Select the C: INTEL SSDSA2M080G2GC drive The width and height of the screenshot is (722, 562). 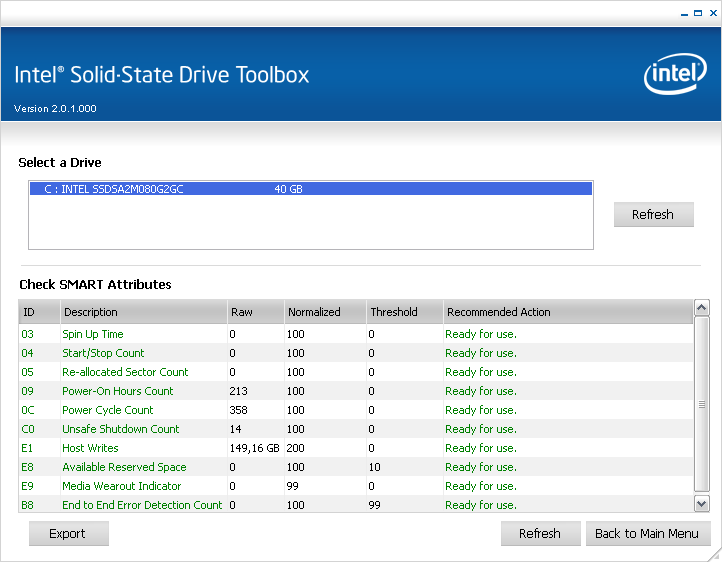[311, 189]
